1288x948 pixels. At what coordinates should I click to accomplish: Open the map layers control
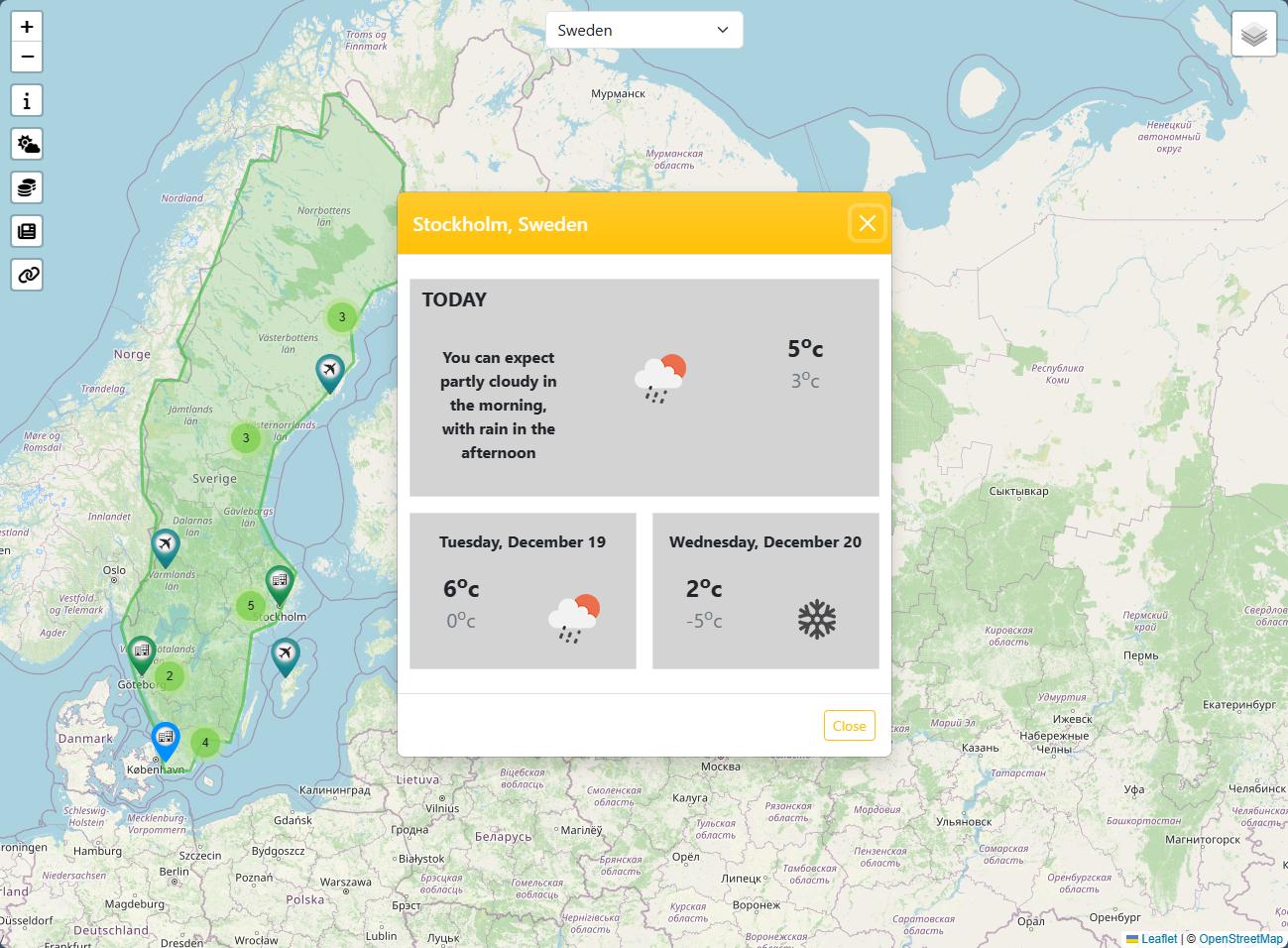coord(1253,35)
